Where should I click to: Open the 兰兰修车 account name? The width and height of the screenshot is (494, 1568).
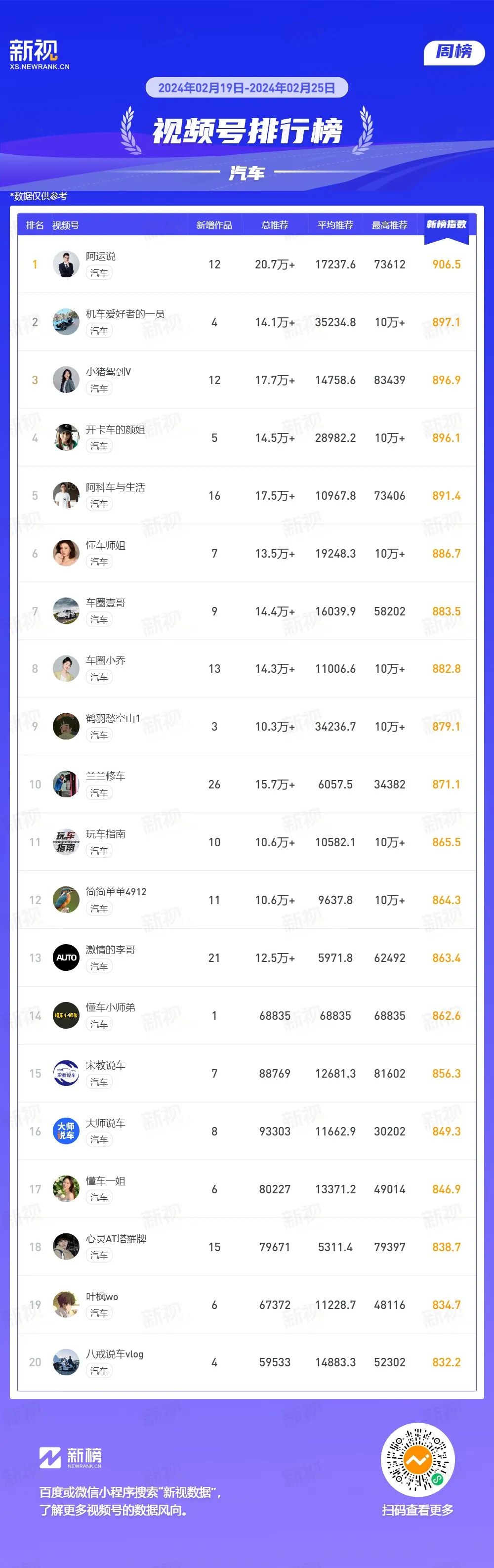point(105,776)
